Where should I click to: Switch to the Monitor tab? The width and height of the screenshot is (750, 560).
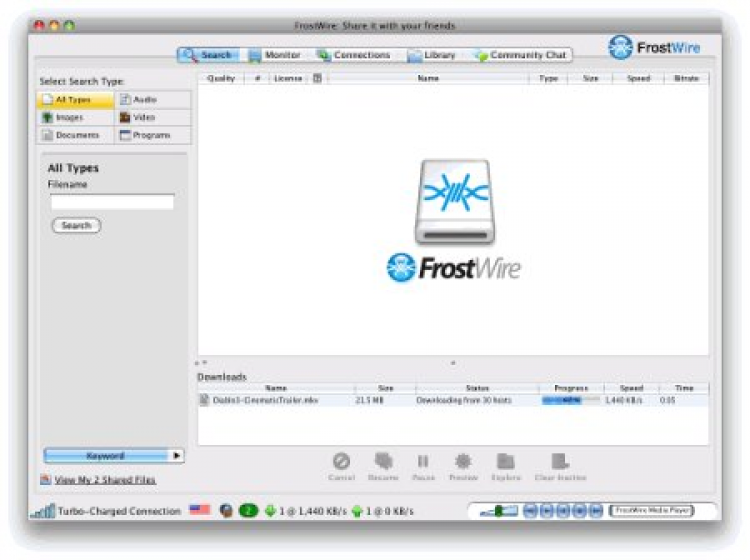tap(275, 55)
